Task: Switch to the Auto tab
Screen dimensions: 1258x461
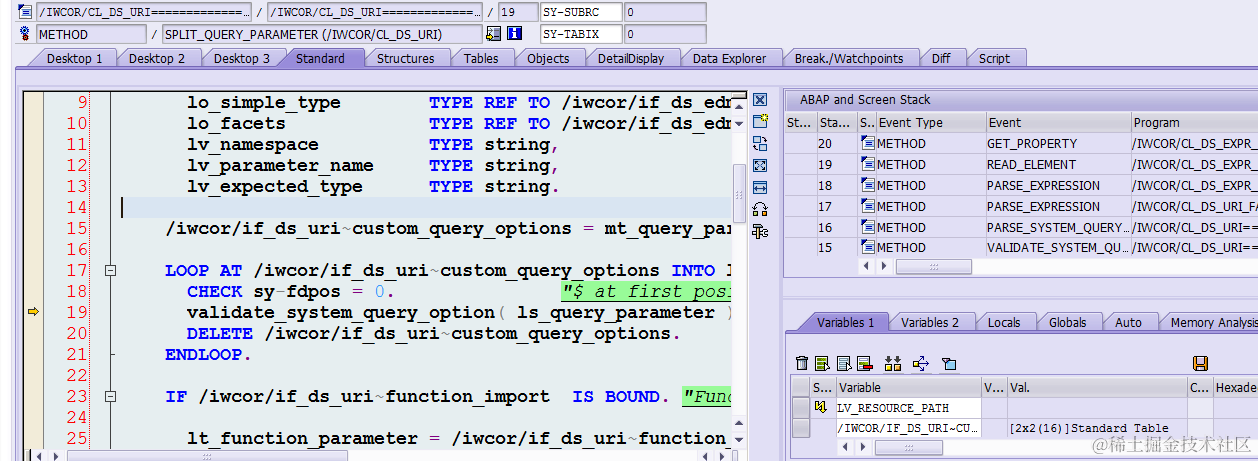Action: [x=1128, y=322]
